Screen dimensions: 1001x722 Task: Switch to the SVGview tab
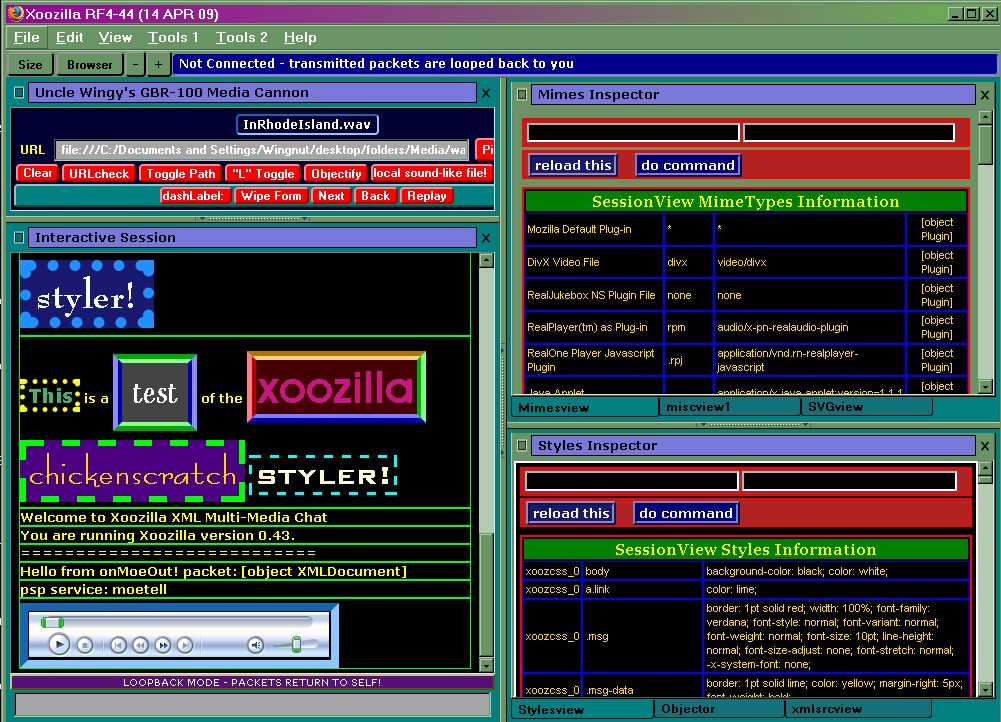[x=867, y=407]
